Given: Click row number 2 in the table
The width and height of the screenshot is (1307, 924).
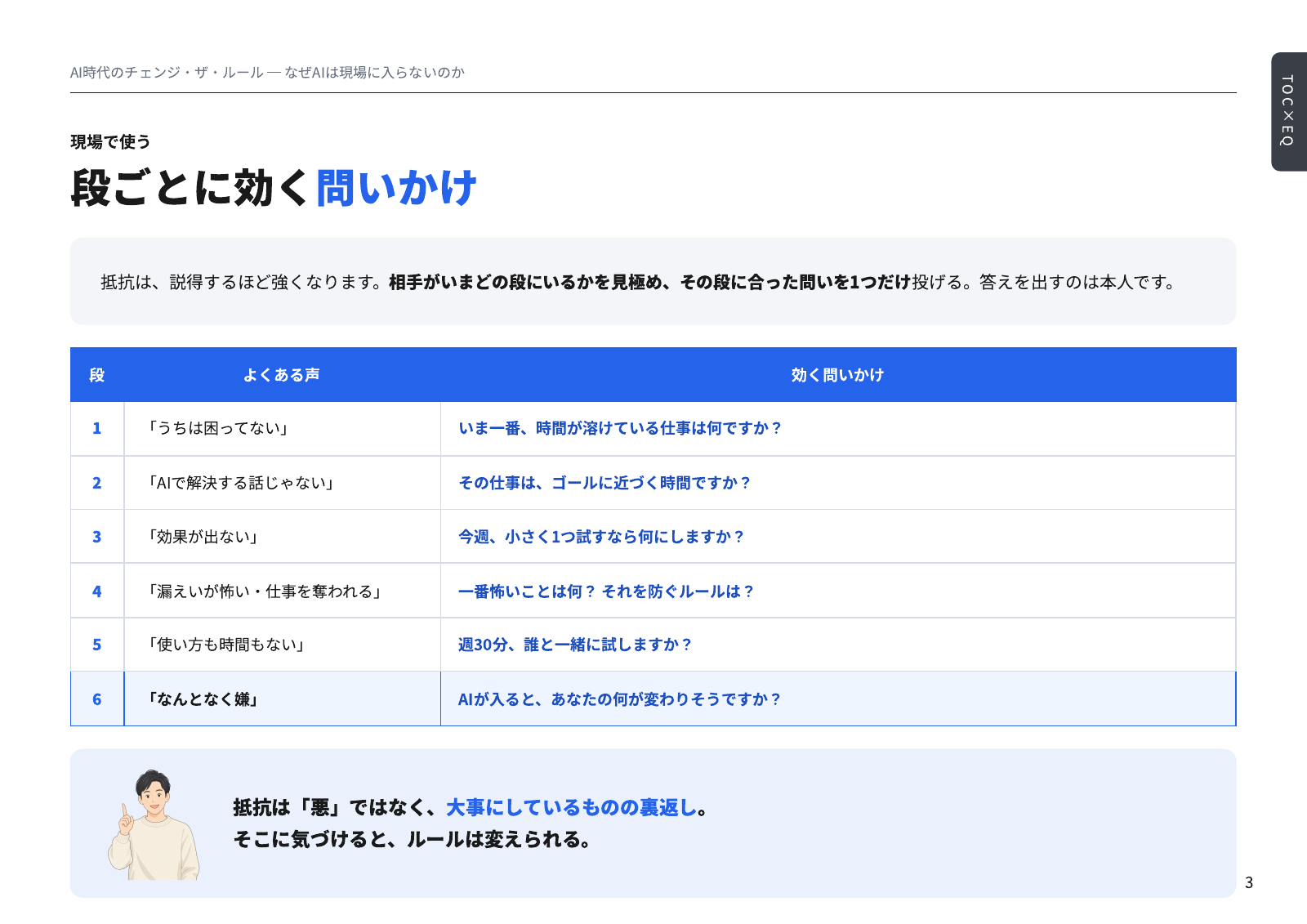Looking at the screenshot, I should (96, 483).
